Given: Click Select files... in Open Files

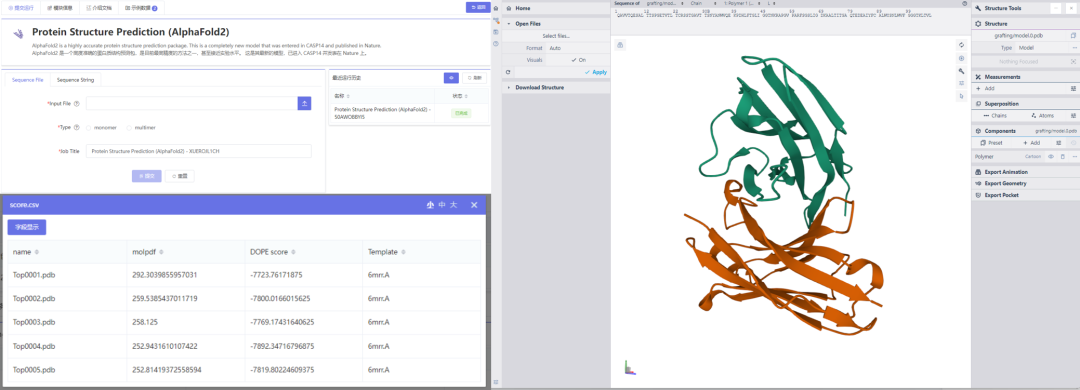Looking at the screenshot, I should click(x=556, y=36).
